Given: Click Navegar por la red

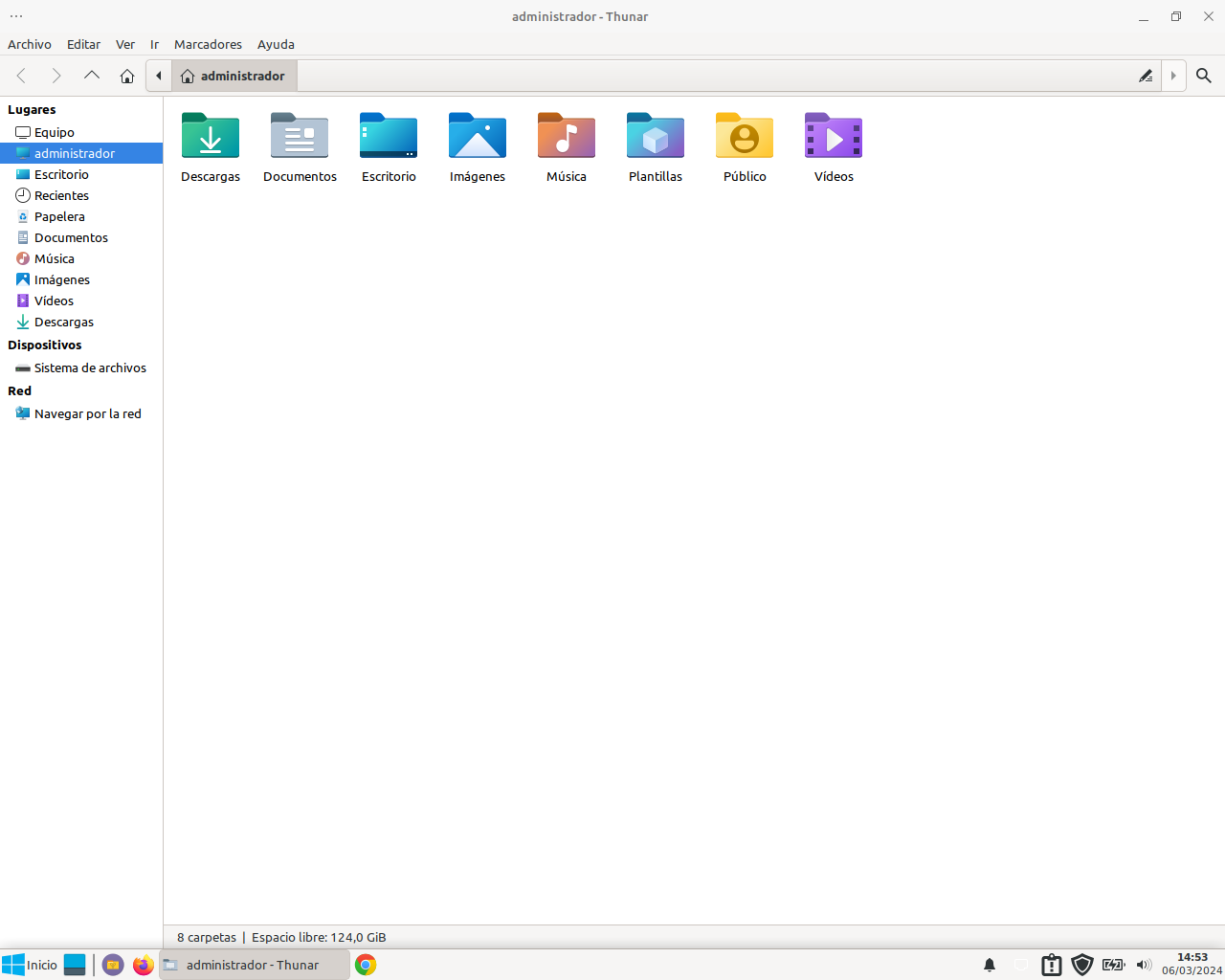Looking at the screenshot, I should 81,413.
